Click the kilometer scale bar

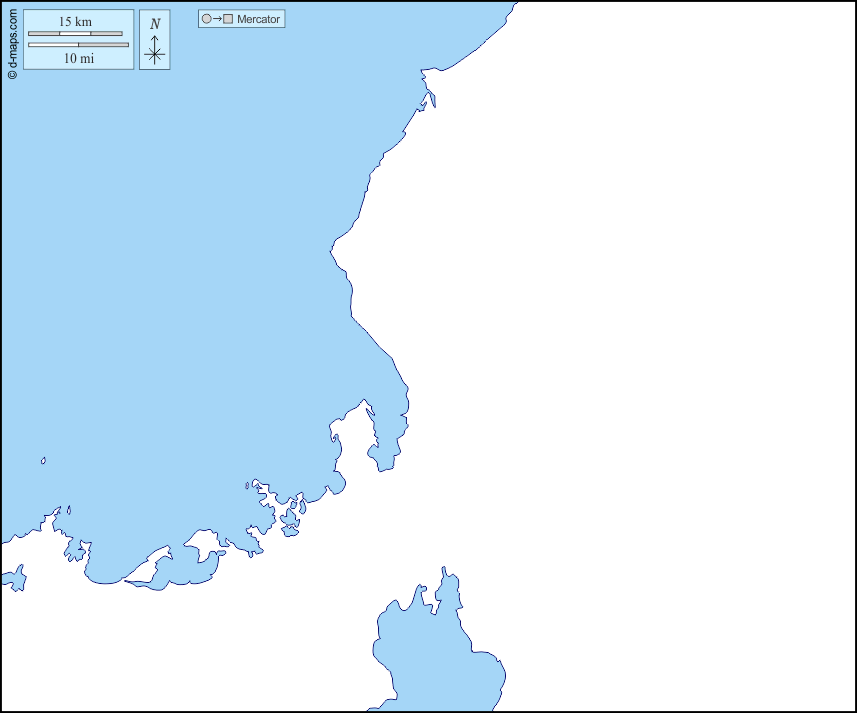75,34
